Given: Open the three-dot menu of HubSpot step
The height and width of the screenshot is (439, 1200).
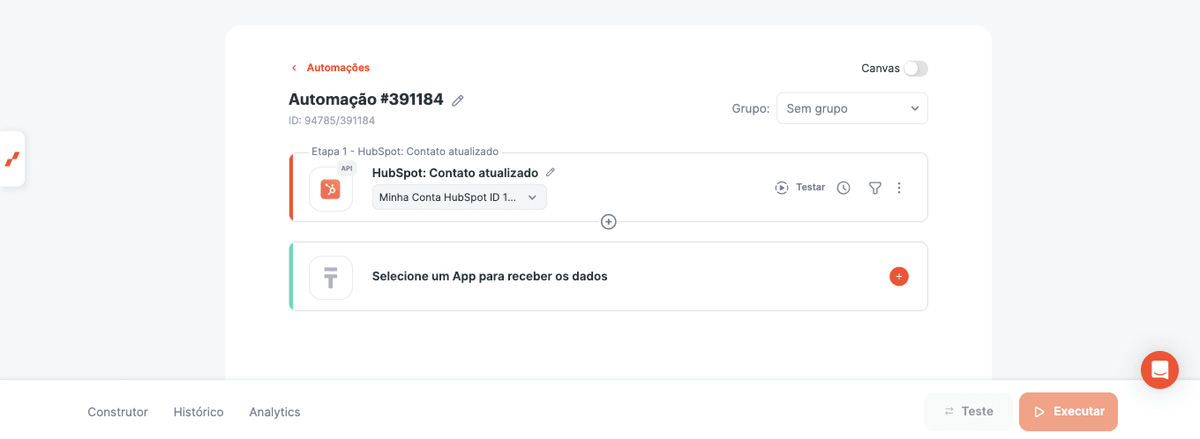Looking at the screenshot, I should pos(899,188).
